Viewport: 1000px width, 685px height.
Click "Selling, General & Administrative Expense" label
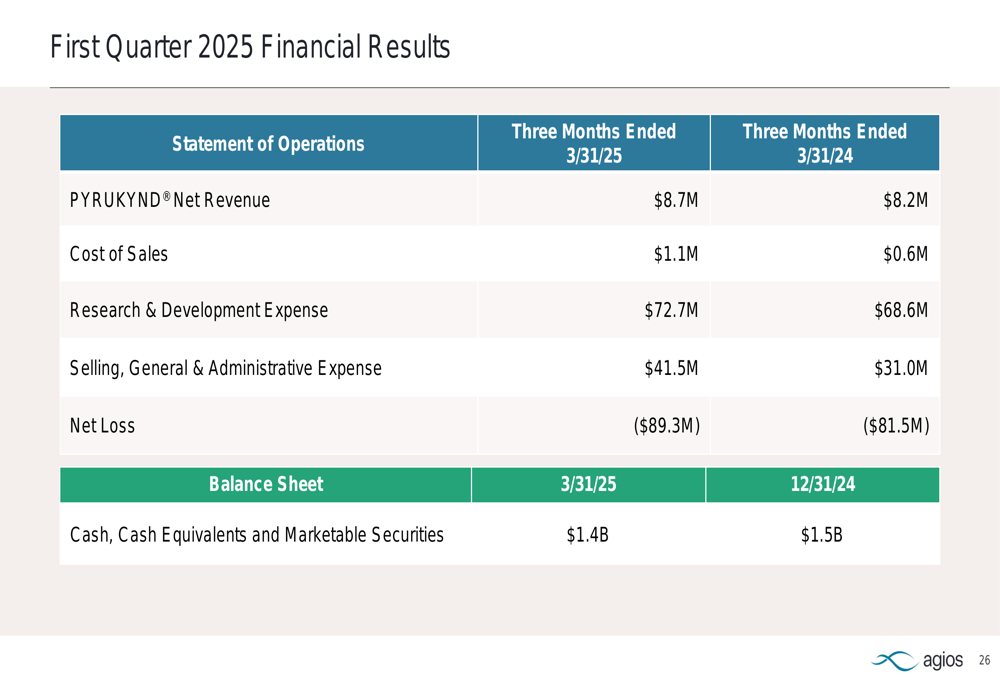pyautogui.click(x=226, y=368)
